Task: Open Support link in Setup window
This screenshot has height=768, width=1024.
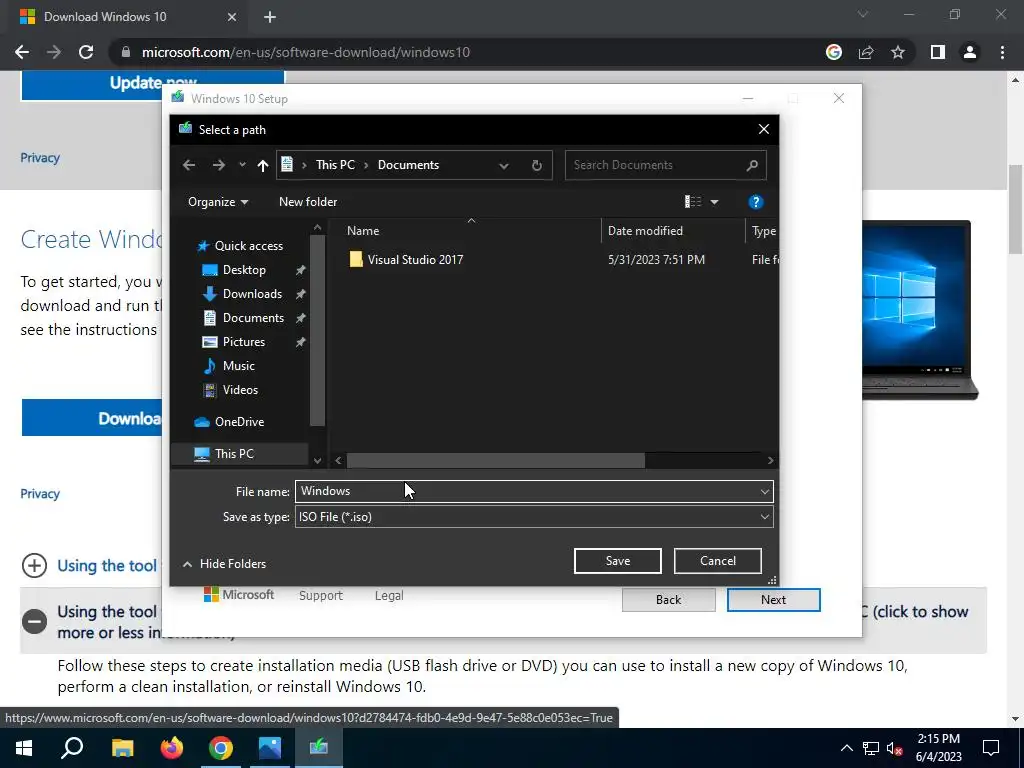Action: click(321, 596)
